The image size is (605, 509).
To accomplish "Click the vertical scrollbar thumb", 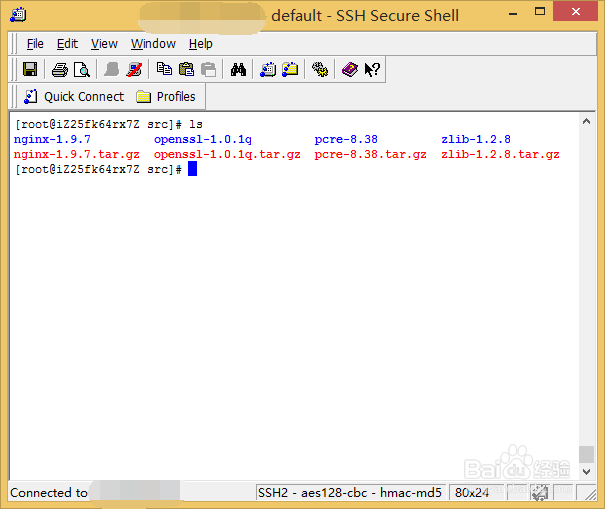I will (x=586, y=454).
